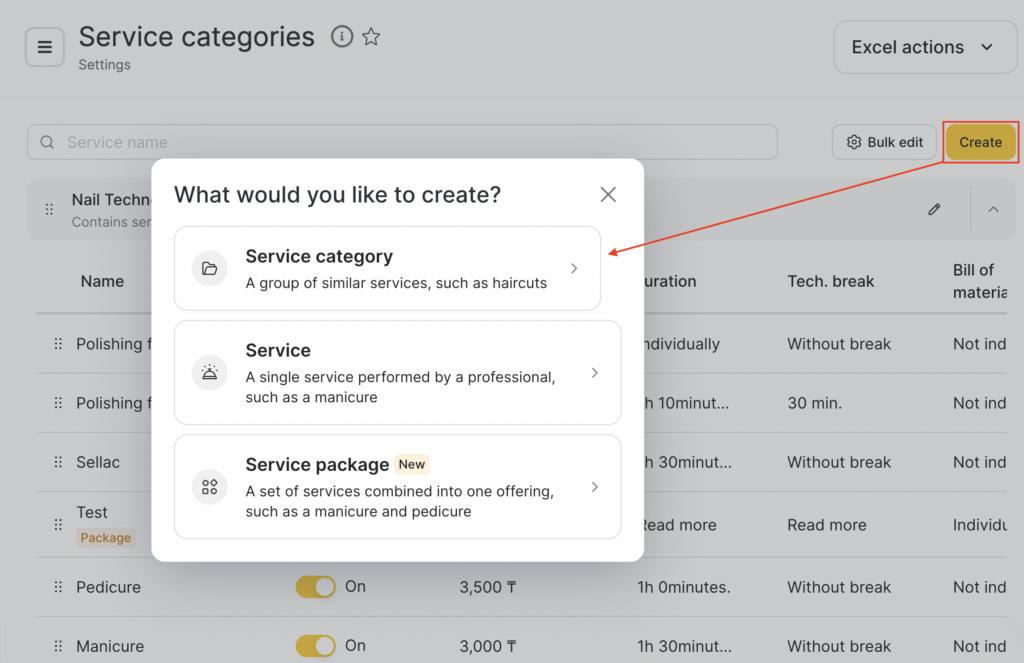Click the drag handle next to Sellac
The image size is (1024, 663).
[58, 462]
